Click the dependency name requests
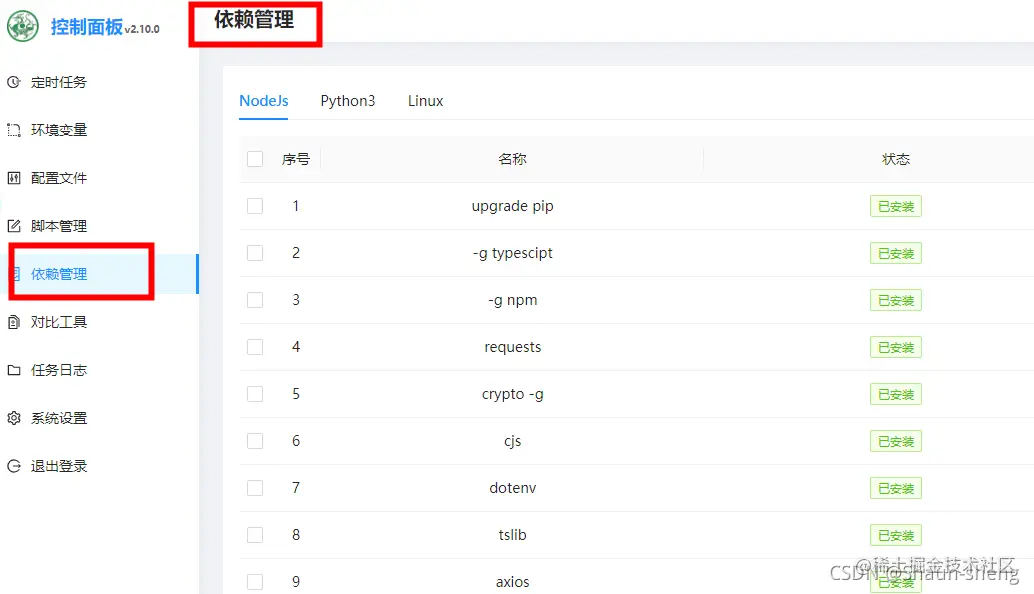The image size is (1034, 594). click(x=512, y=347)
